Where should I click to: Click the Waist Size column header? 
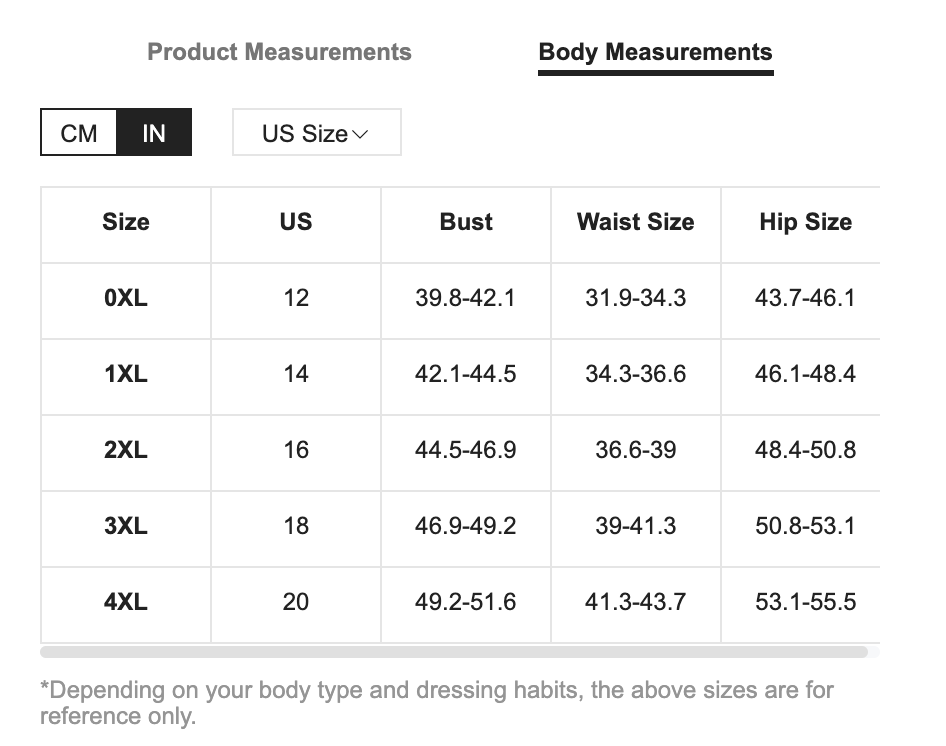point(635,222)
